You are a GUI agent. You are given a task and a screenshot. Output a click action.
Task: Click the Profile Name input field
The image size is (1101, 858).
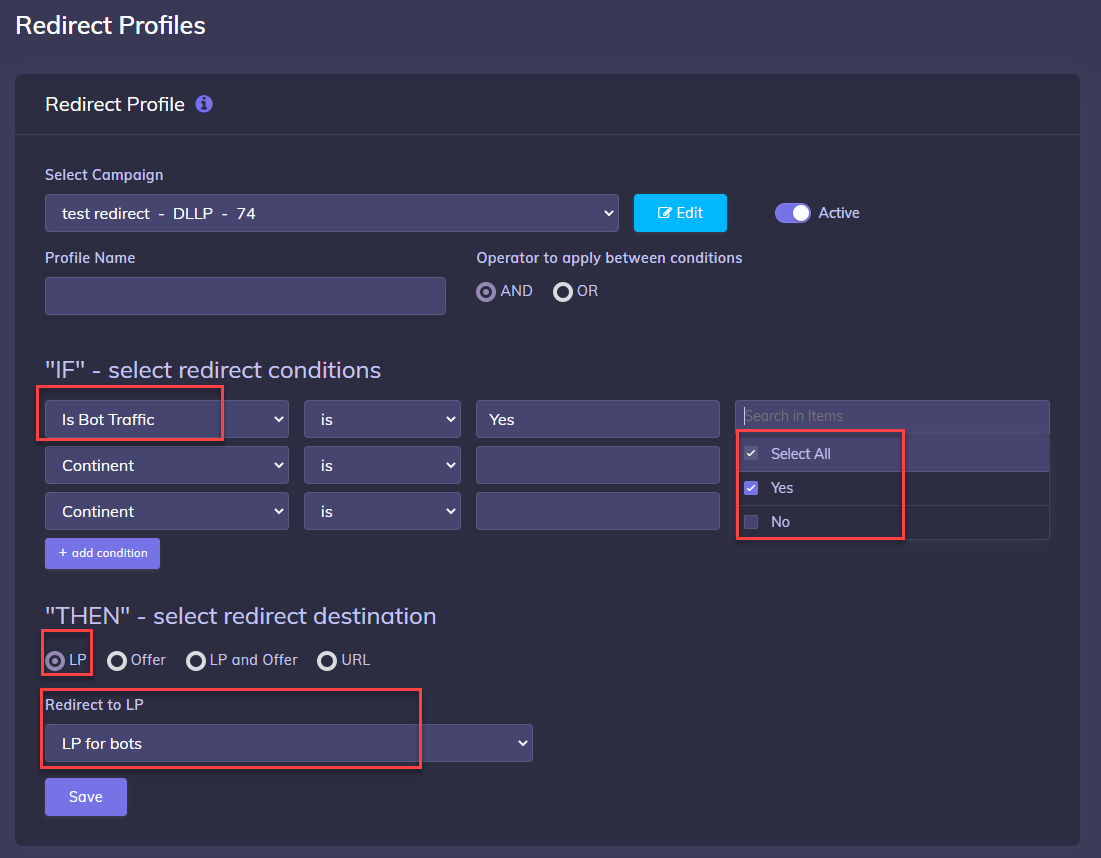pyautogui.click(x=245, y=296)
